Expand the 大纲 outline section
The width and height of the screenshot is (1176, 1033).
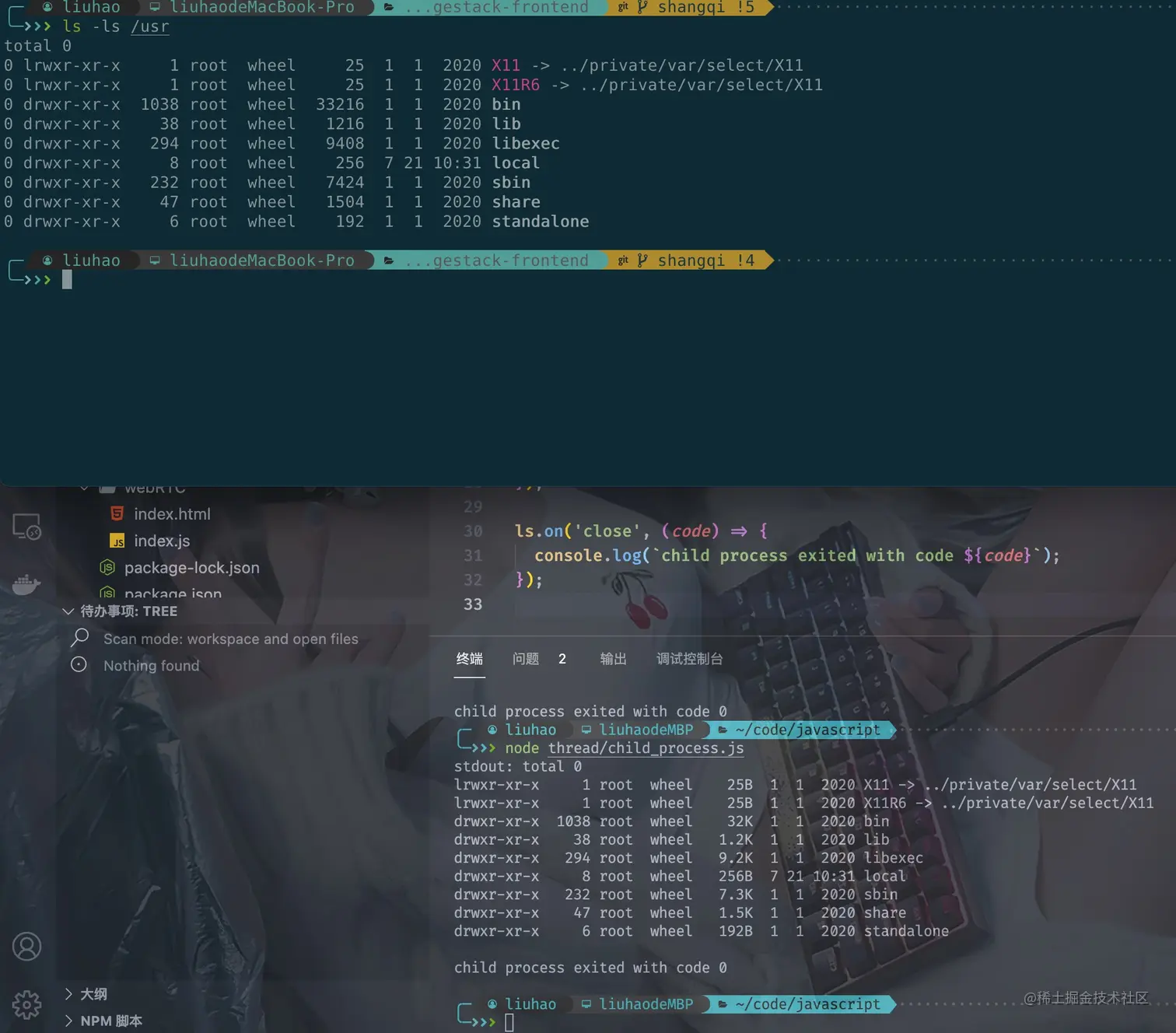point(86,994)
